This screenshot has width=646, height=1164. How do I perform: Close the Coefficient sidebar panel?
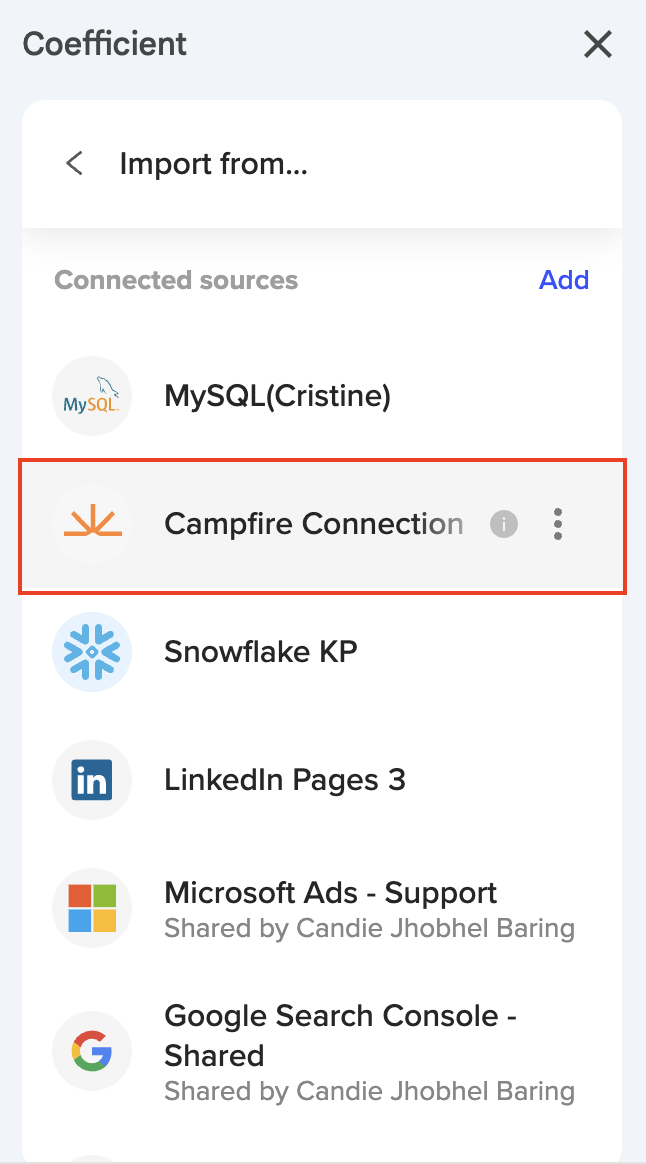point(598,44)
